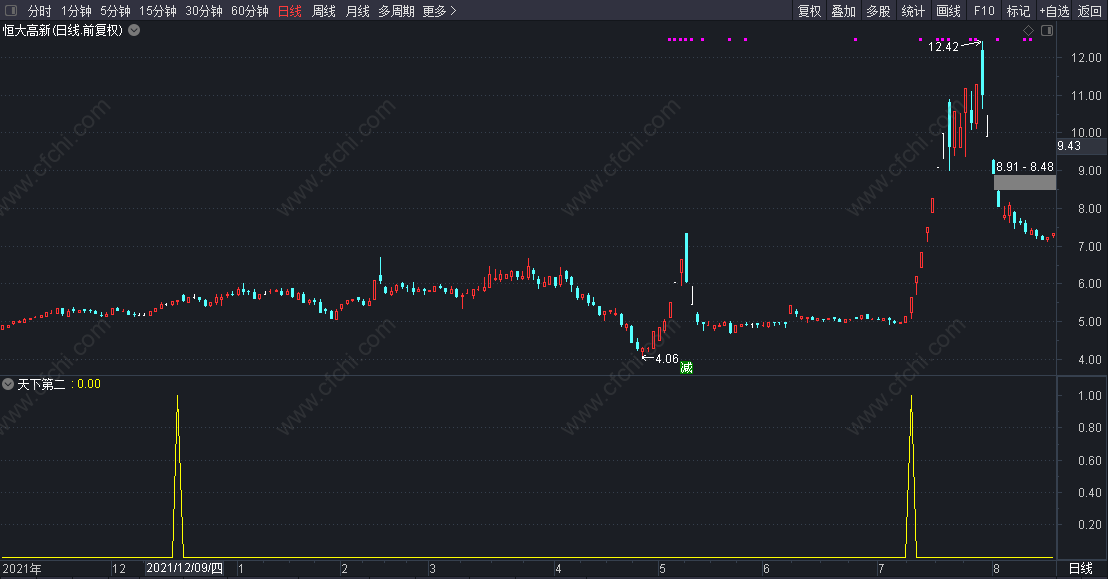Click the gray 8.91 - 8.48 gap bar

point(1025,182)
